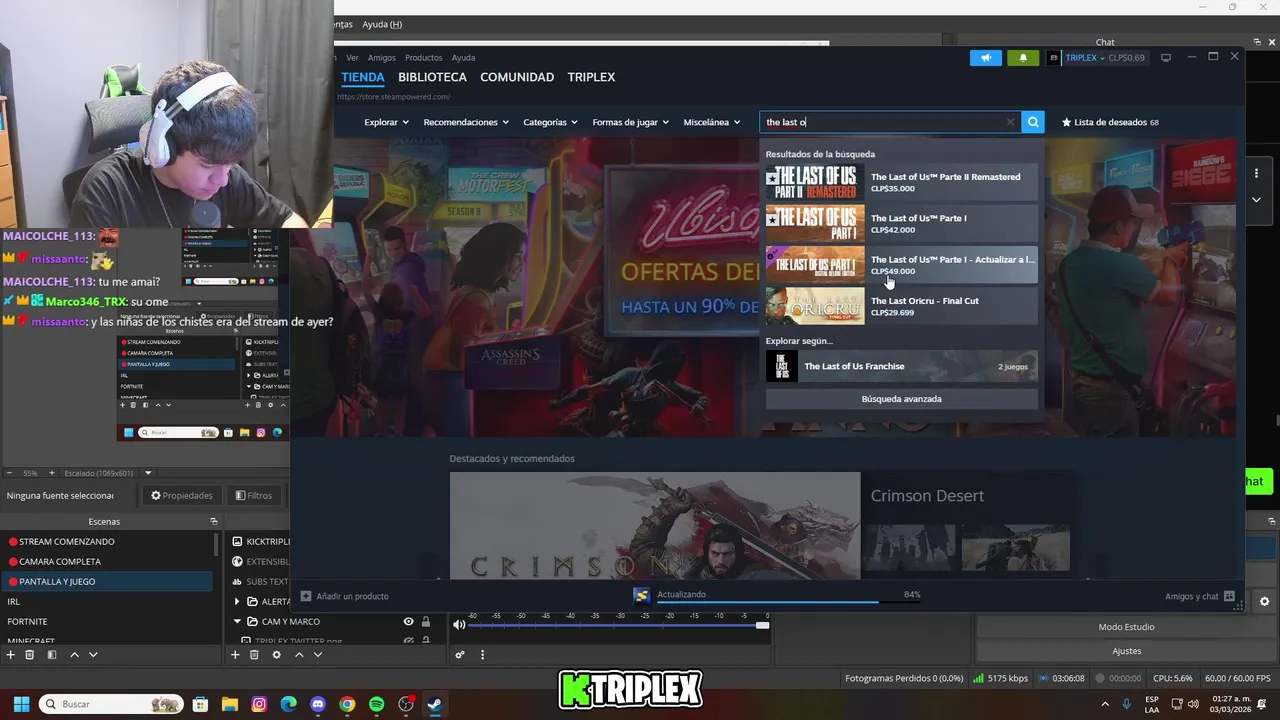This screenshot has width=1280, height=720.
Task: Zoom out OBS preview with minus button
Action: point(10,473)
